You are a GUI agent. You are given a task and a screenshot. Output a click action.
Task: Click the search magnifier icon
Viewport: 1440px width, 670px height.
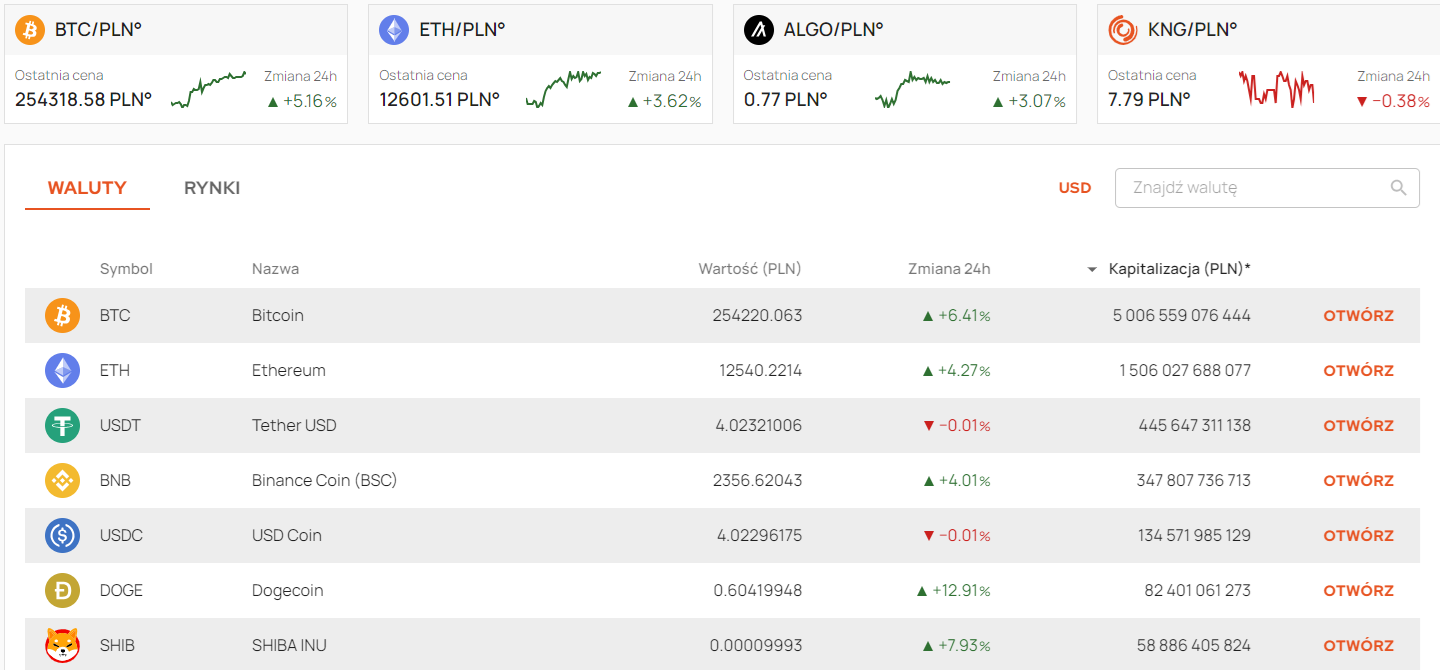coord(1398,188)
